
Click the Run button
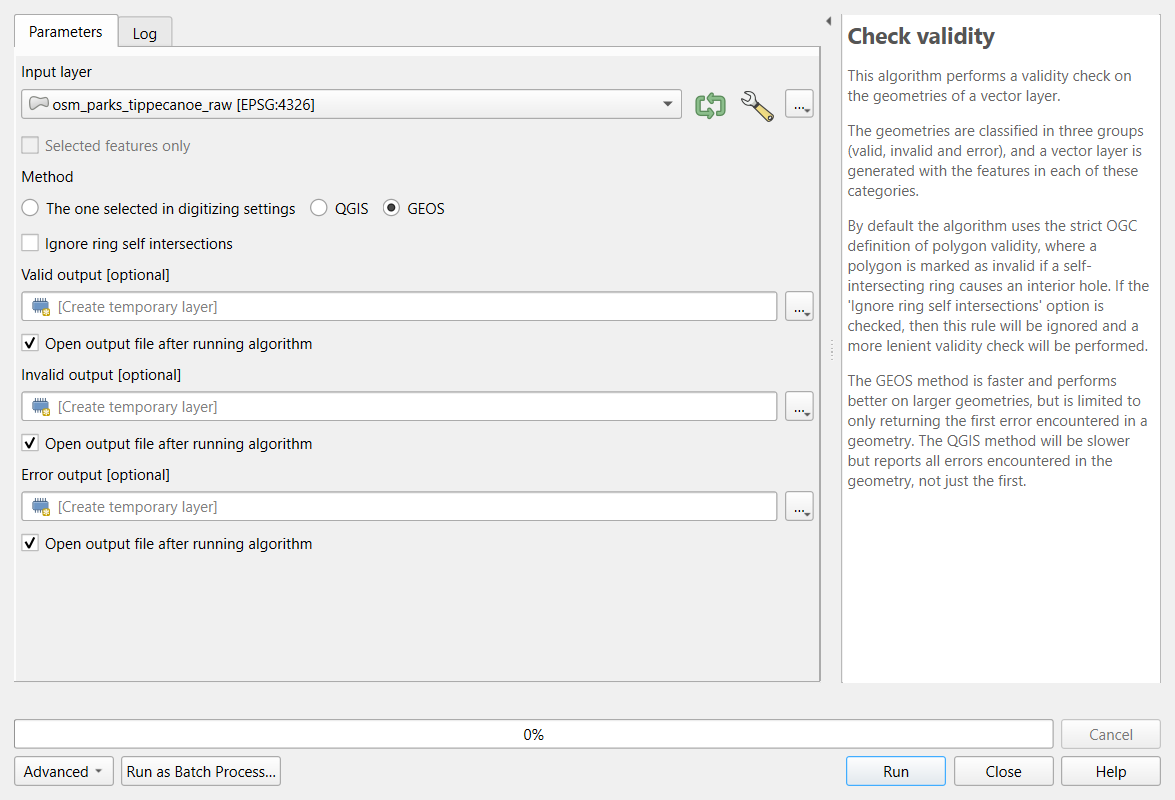click(x=895, y=771)
